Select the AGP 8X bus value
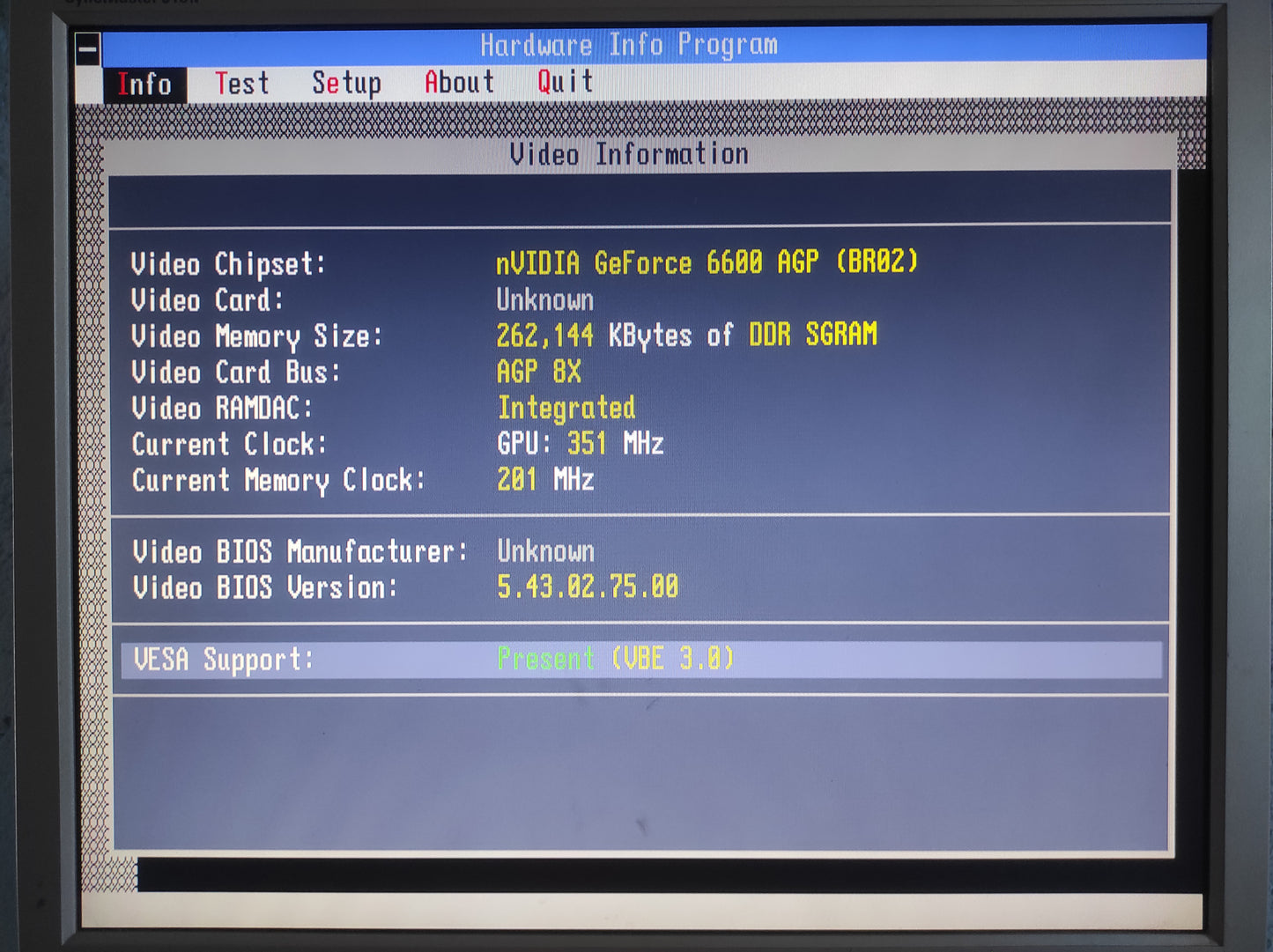The height and width of the screenshot is (952, 1273). (x=537, y=372)
